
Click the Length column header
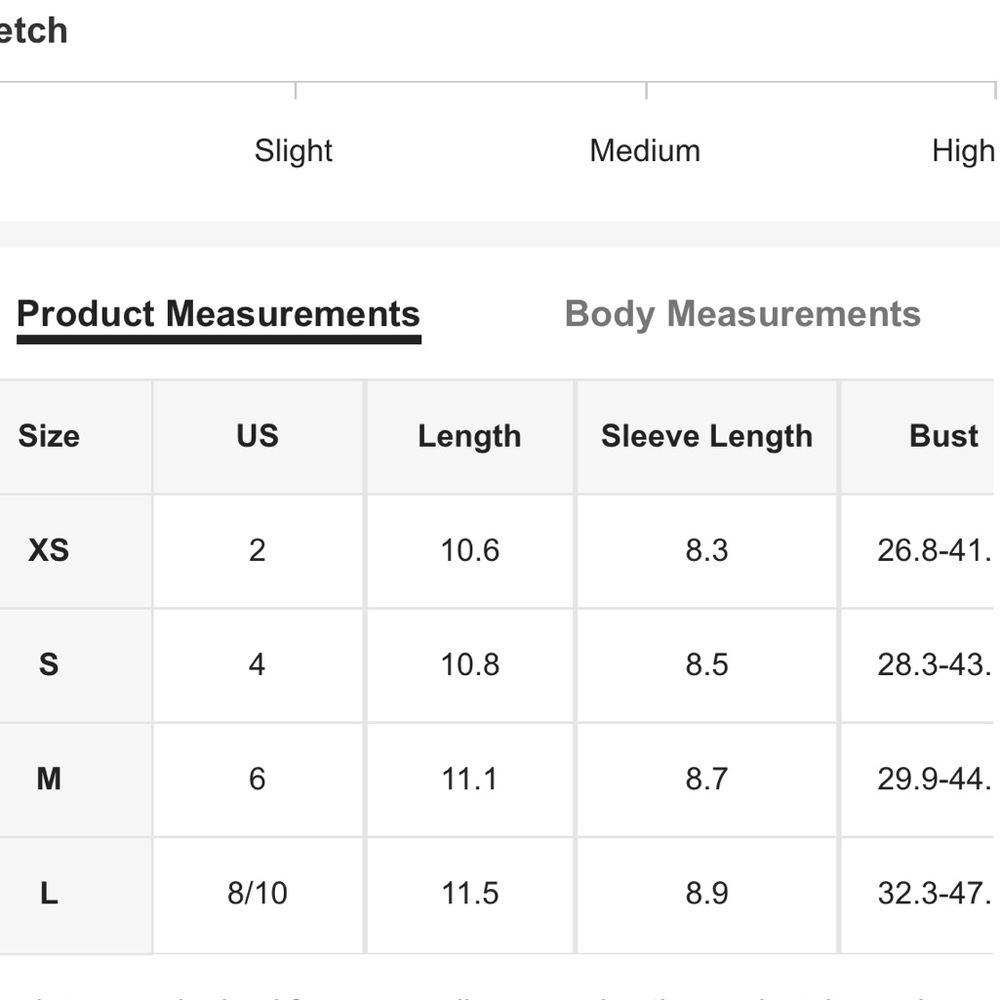pyautogui.click(x=469, y=436)
